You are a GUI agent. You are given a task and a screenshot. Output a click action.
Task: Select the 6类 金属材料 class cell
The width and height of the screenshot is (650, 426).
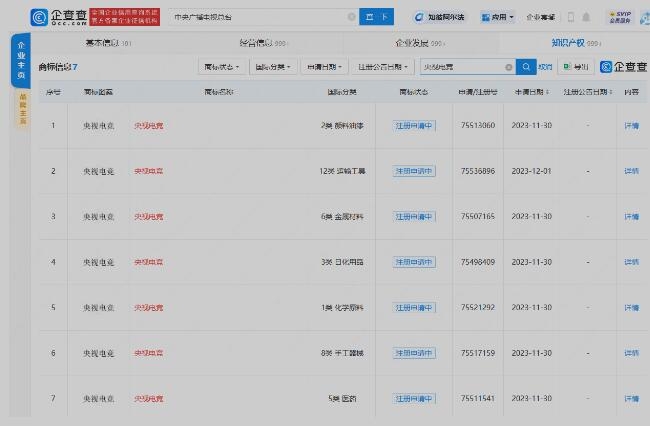(342, 217)
